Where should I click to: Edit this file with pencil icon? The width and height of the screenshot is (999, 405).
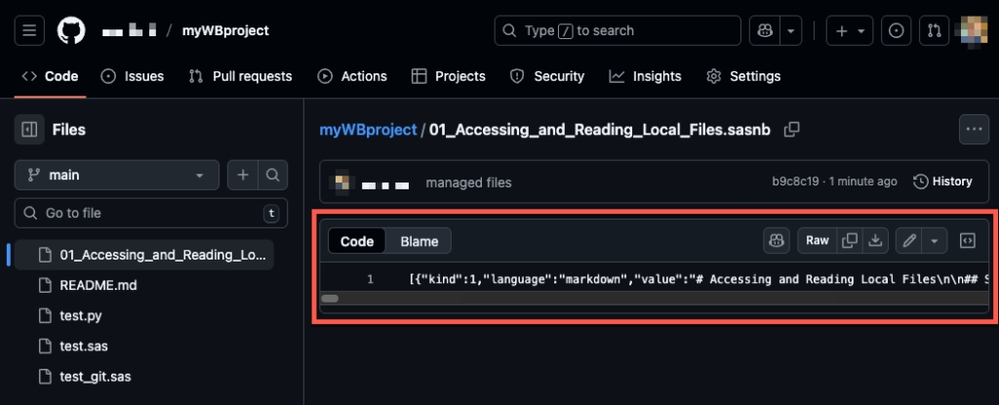pyautogui.click(x=909, y=241)
